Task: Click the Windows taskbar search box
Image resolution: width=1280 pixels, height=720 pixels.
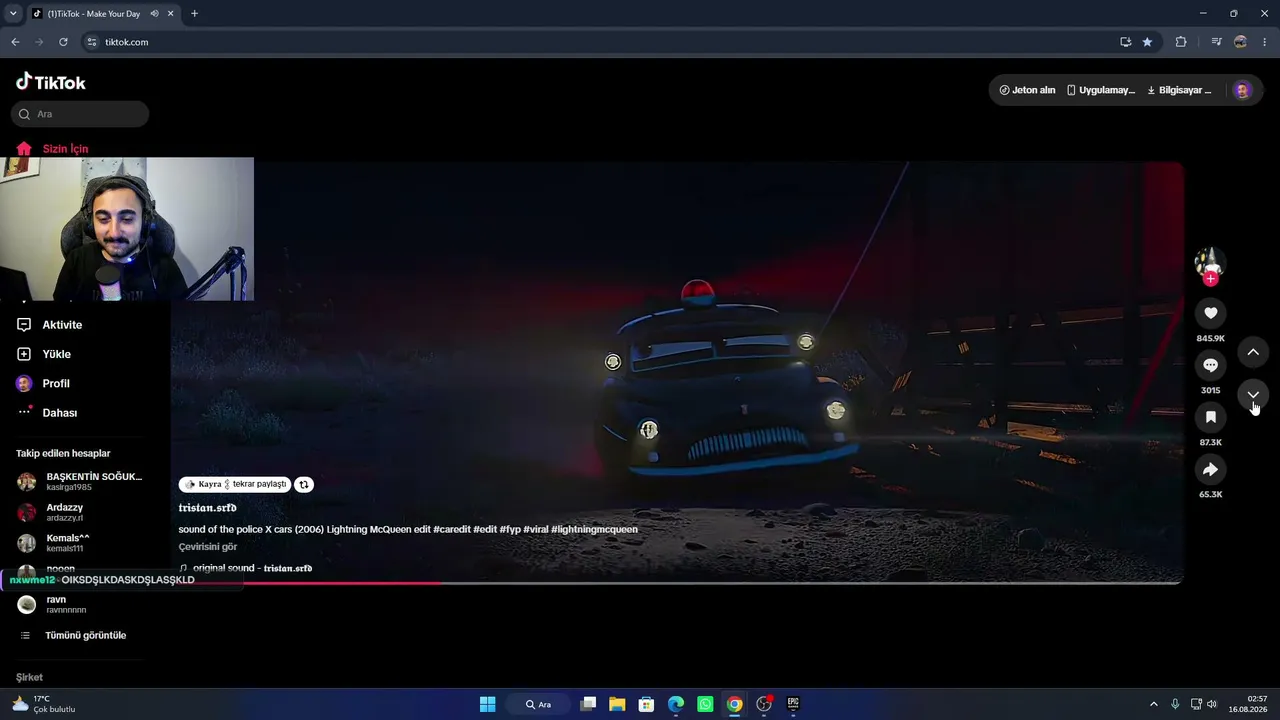Action: (539, 704)
